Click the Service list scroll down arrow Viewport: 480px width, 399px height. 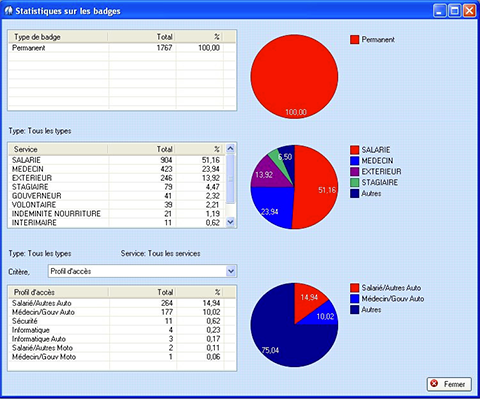230,222
